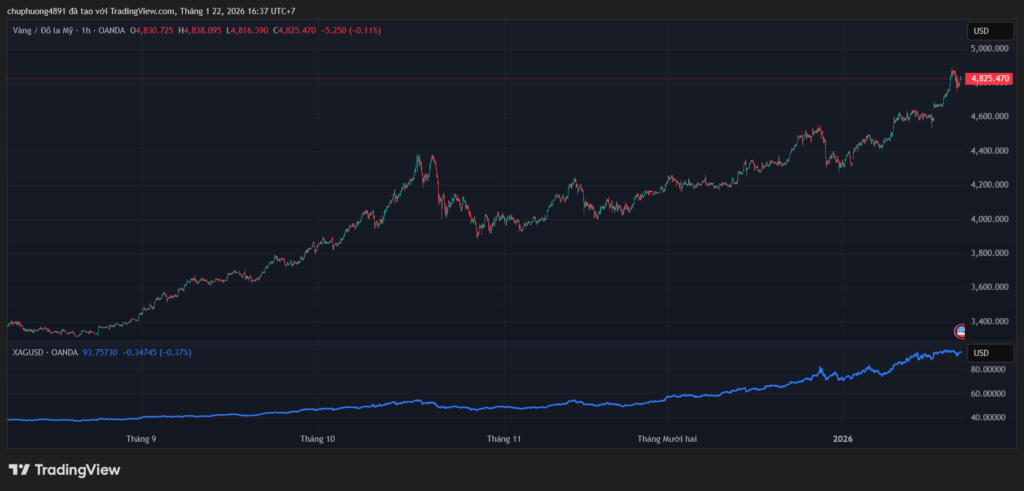This screenshot has width=1024, height=491.
Task: Click the Tháng 11 time axis label
Action: tap(504, 438)
